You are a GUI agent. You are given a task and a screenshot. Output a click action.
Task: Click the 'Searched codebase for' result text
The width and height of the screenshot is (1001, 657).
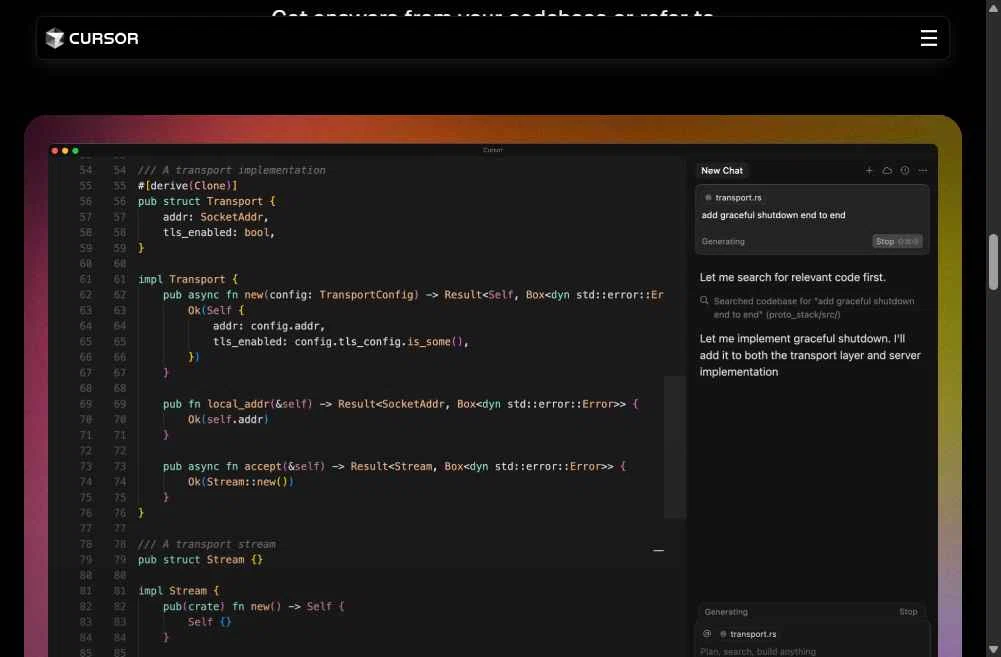[814, 308]
